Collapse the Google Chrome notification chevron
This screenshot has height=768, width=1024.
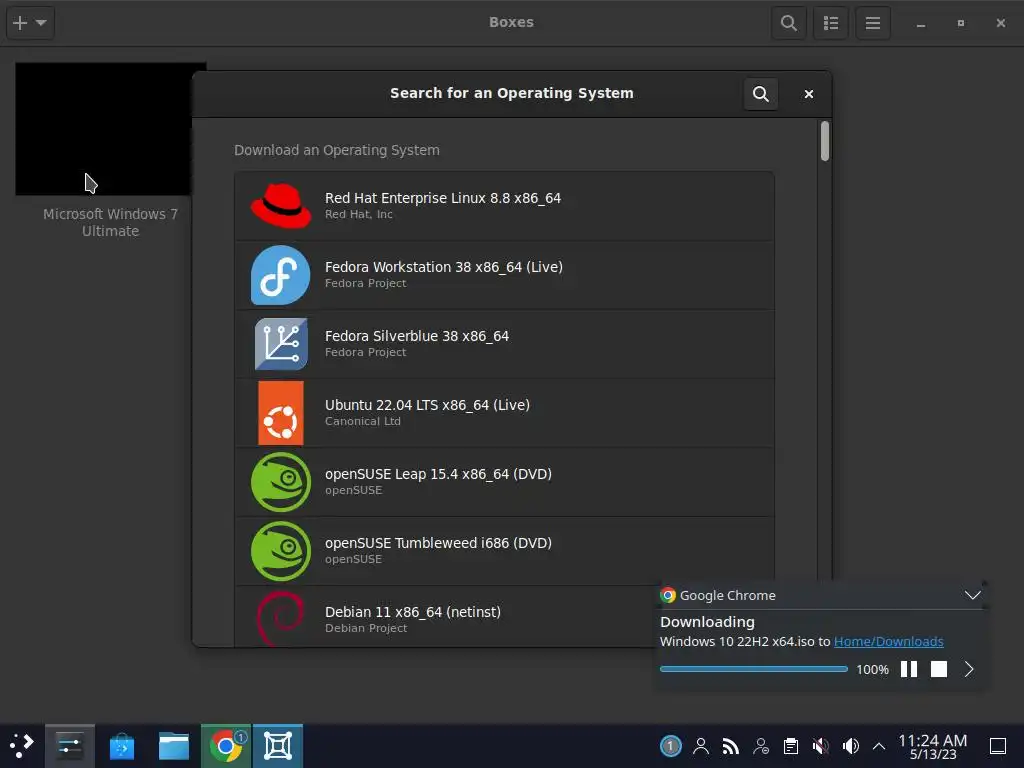[972, 595]
